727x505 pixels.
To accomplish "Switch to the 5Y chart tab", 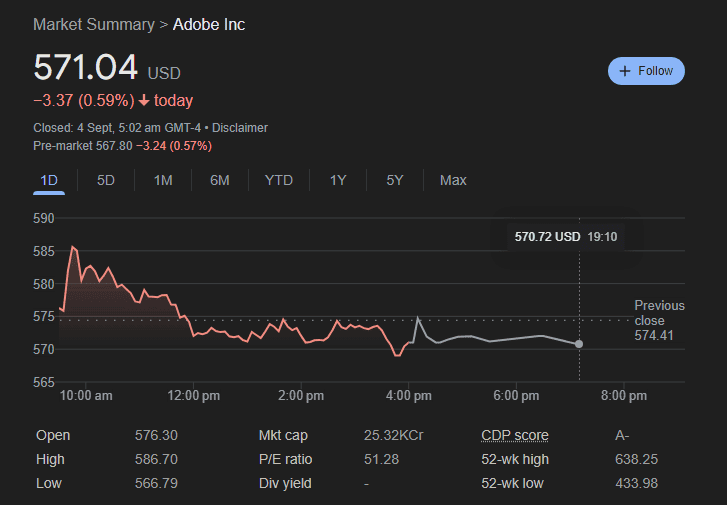I will (x=395, y=180).
